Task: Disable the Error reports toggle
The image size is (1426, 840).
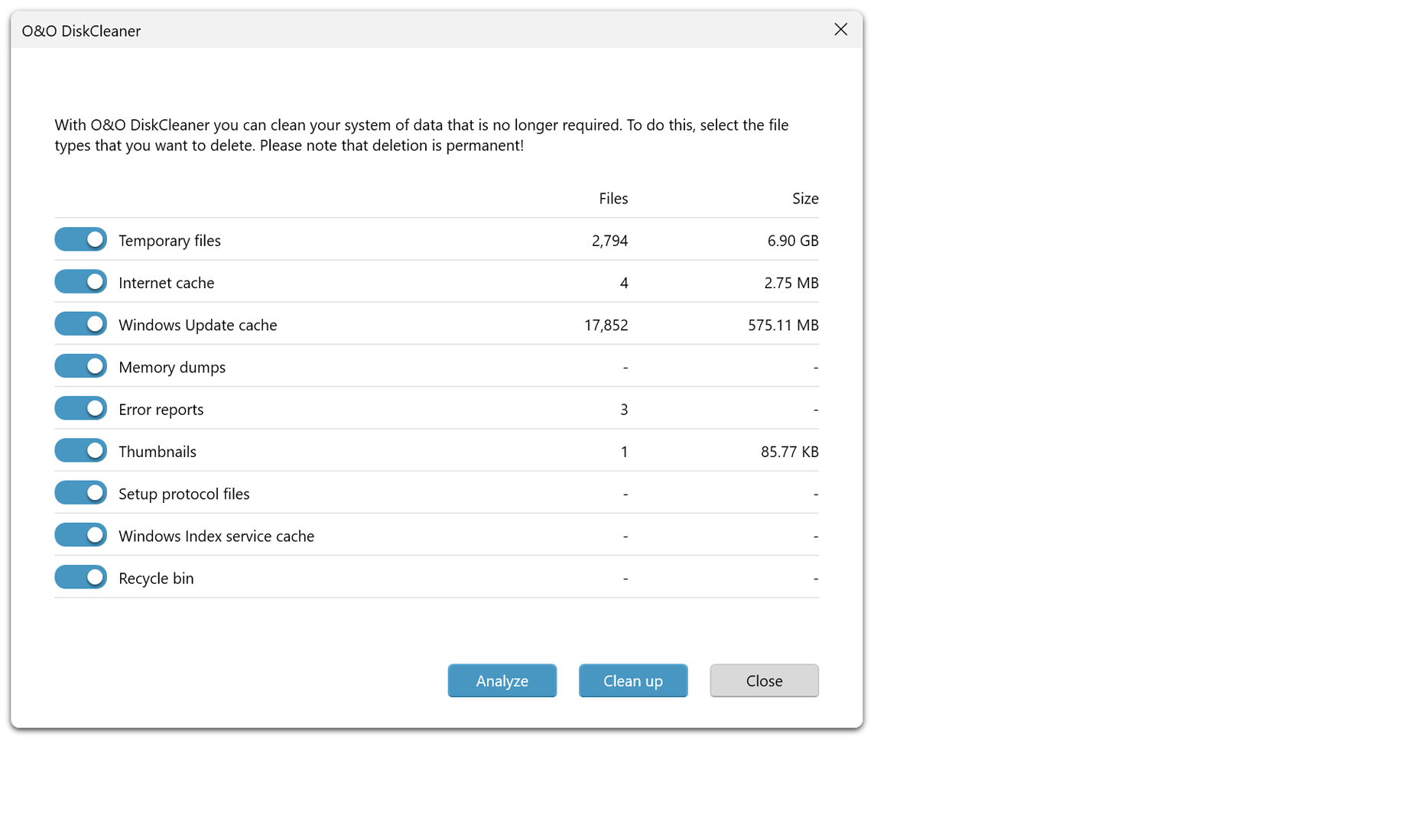Action: [x=80, y=409]
